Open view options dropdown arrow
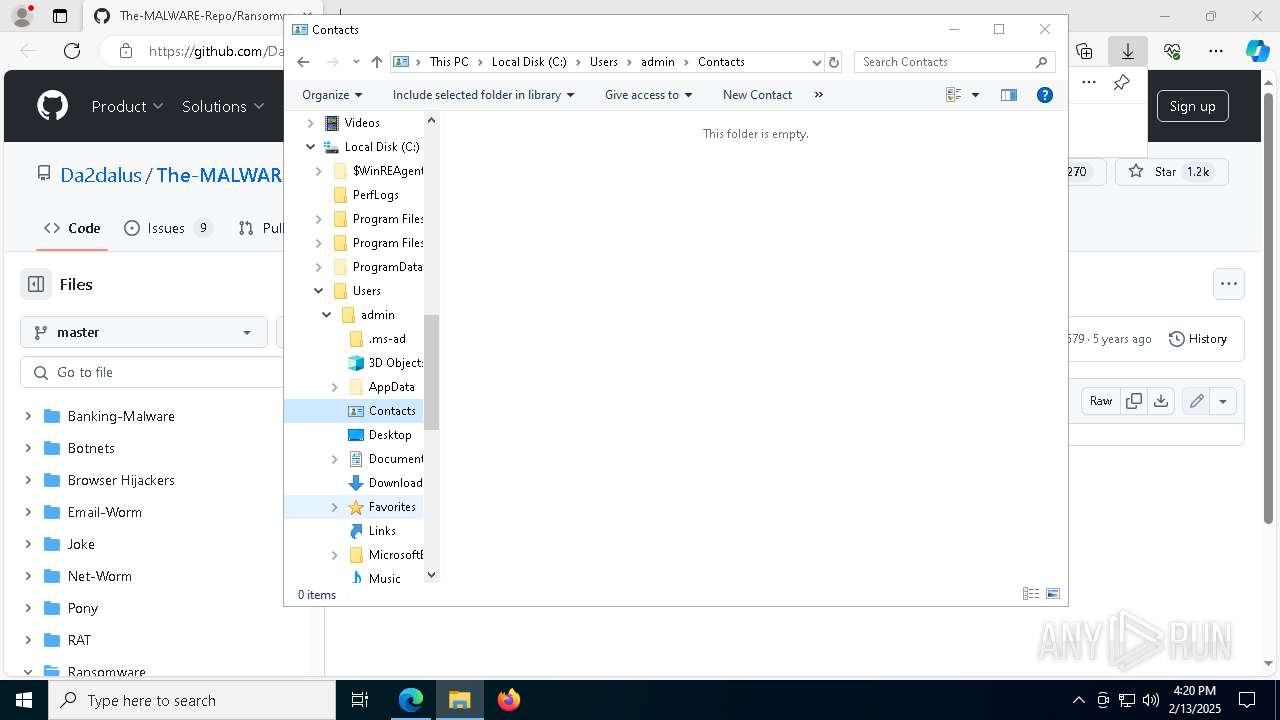The image size is (1280, 720). [975, 95]
